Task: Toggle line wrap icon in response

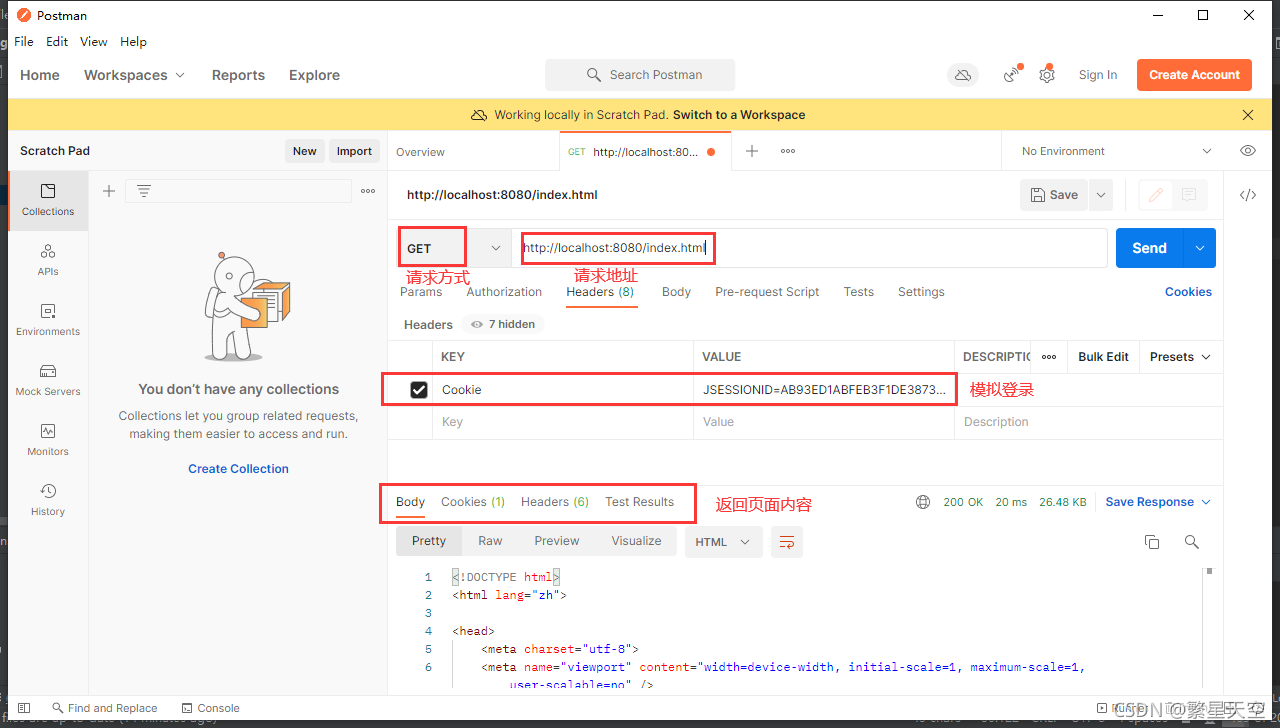Action: (787, 542)
